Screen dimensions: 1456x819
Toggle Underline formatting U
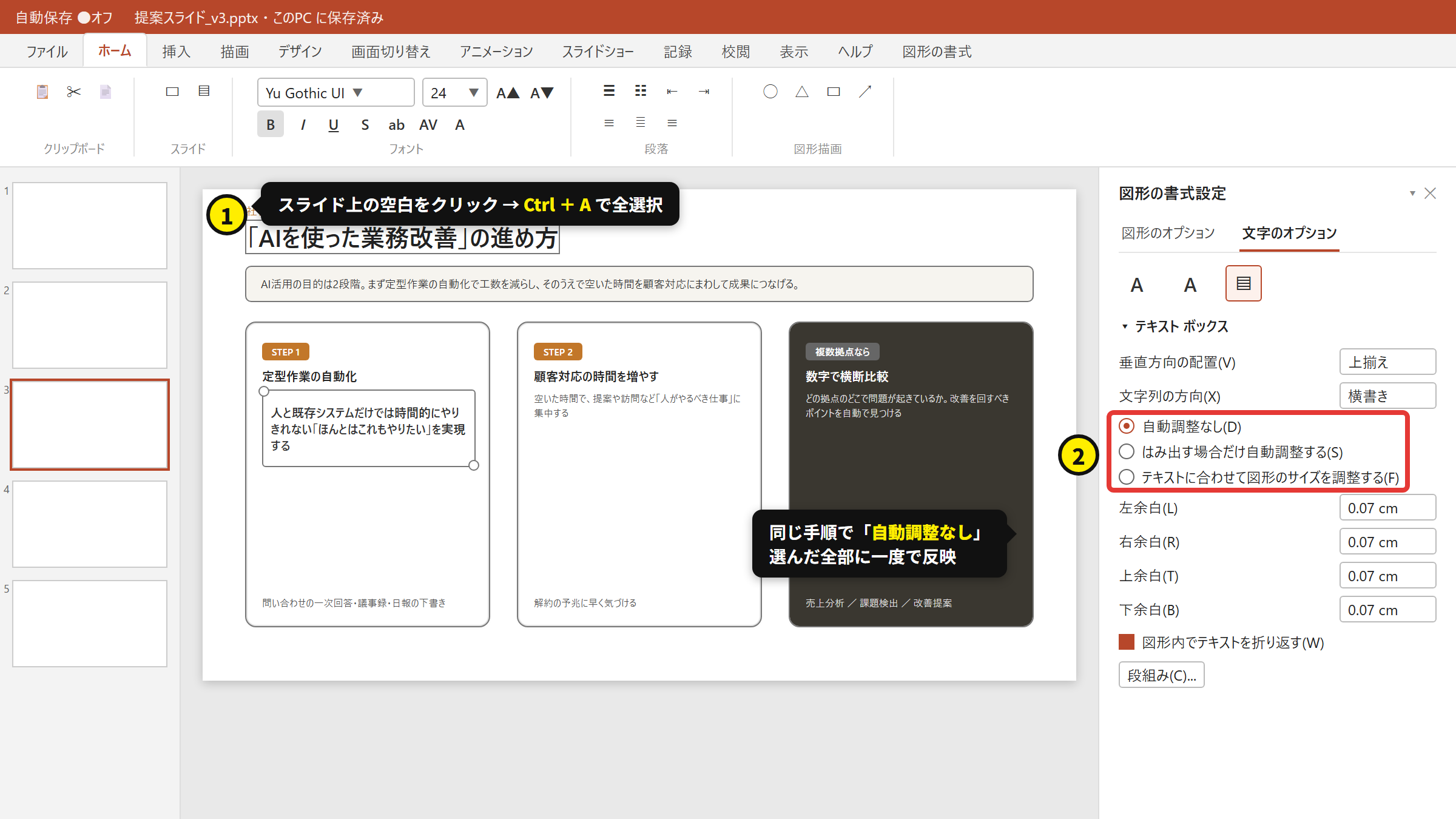[x=333, y=124]
